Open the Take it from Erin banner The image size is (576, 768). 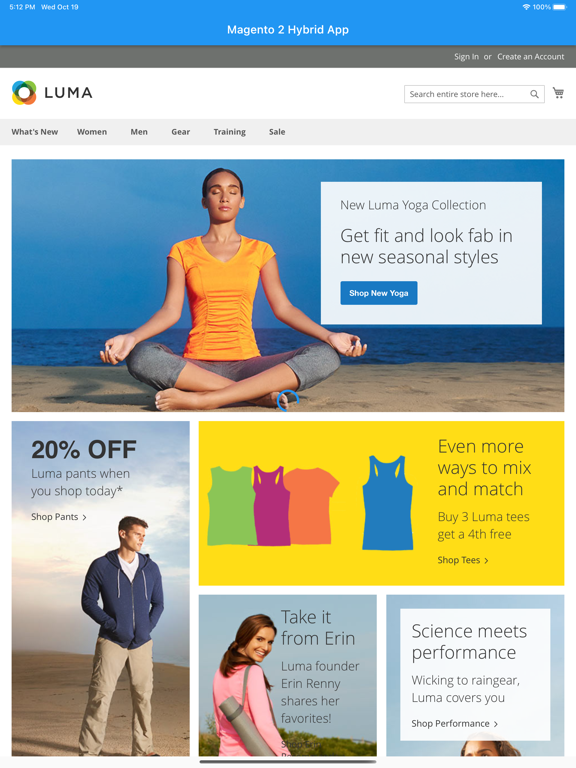pyautogui.click(x=288, y=675)
